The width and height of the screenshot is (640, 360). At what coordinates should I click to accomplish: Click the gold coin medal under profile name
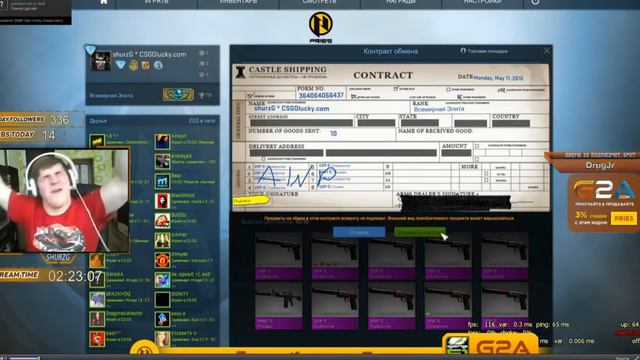(x=133, y=65)
